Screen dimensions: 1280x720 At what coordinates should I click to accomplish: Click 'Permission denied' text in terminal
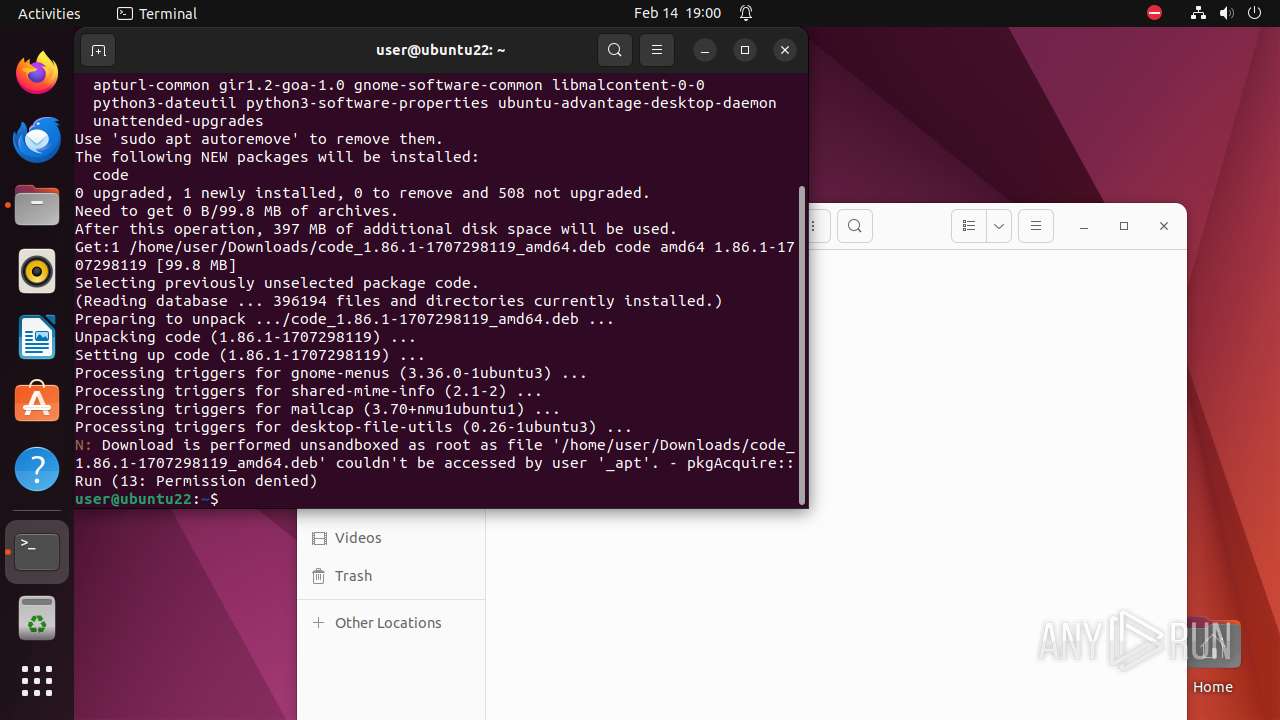click(x=232, y=481)
